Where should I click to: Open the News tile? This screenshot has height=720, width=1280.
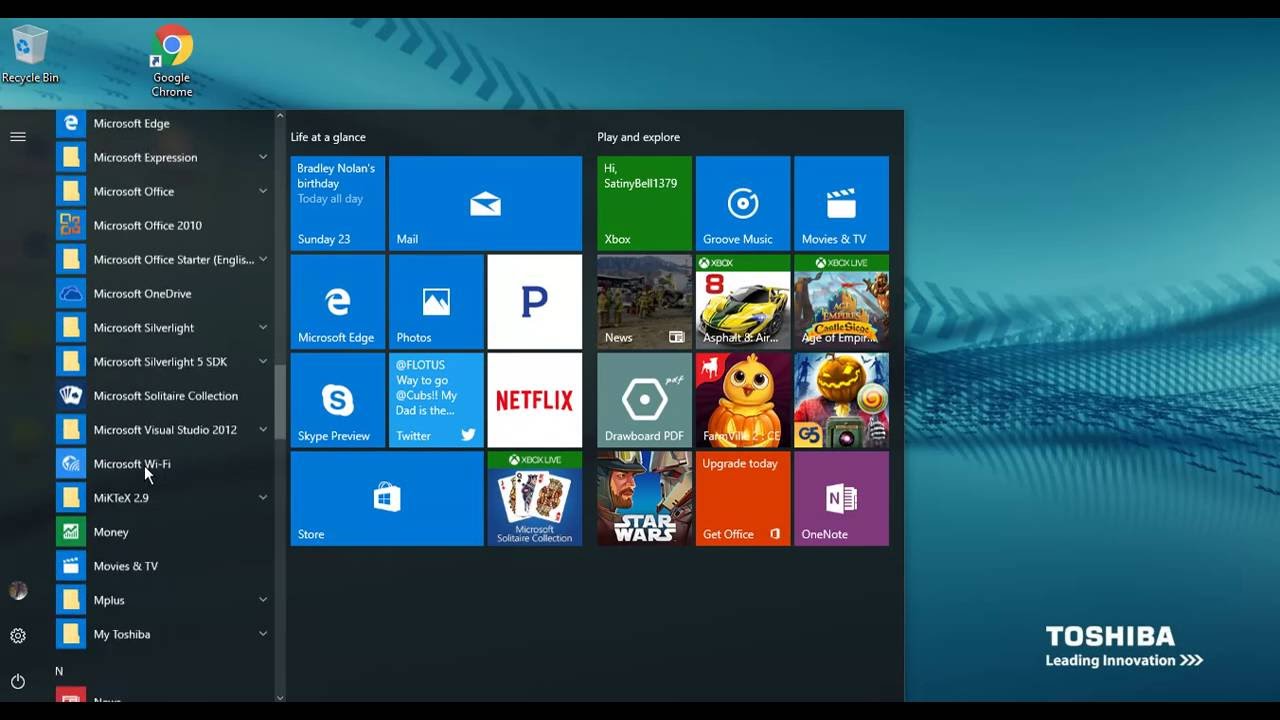click(x=644, y=301)
